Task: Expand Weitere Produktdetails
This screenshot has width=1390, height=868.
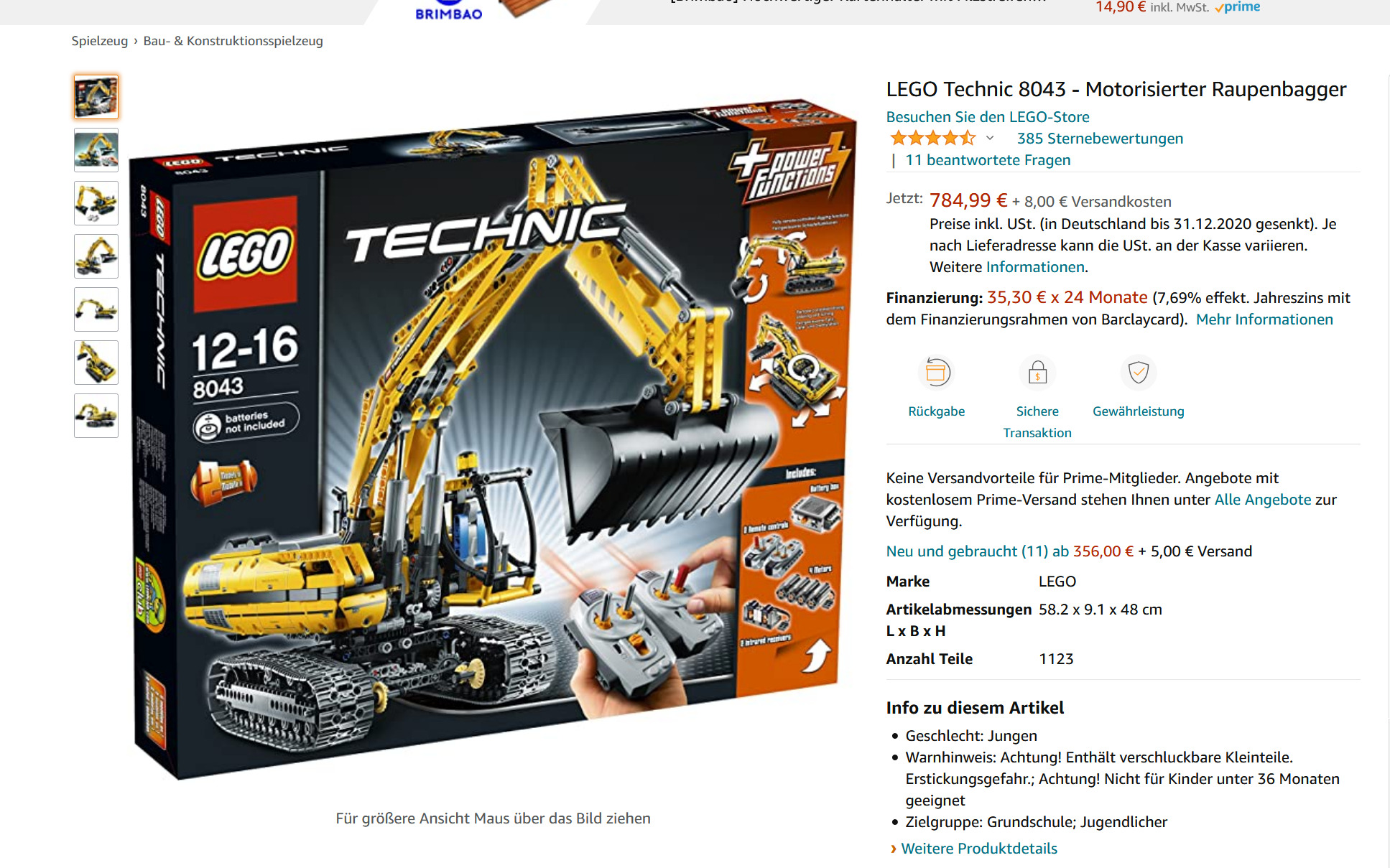Action: pos(979,849)
